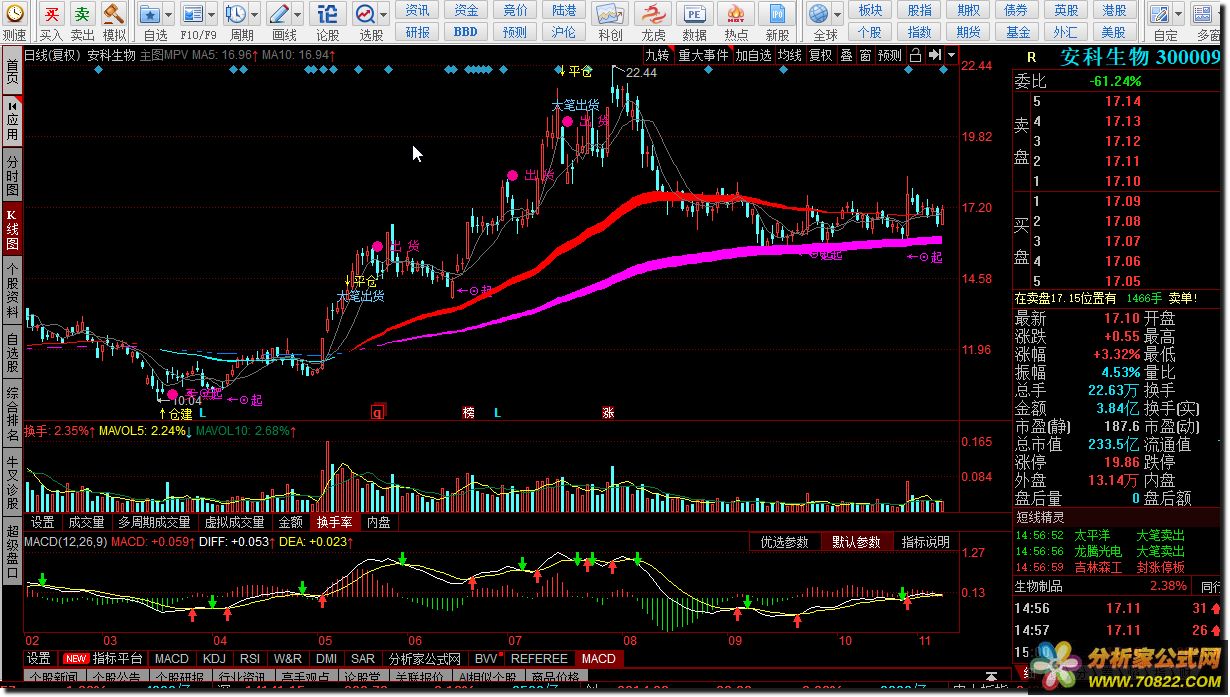Click the 测速 clock icon
Screen dimensions: 1230x697
click(14, 13)
